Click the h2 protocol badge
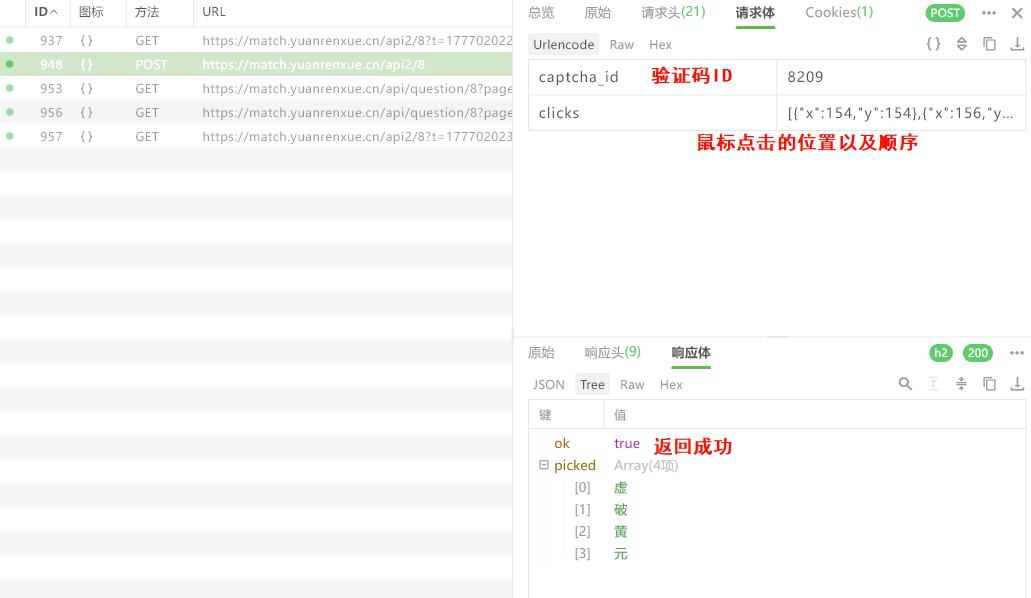1031x598 pixels. click(x=941, y=353)
